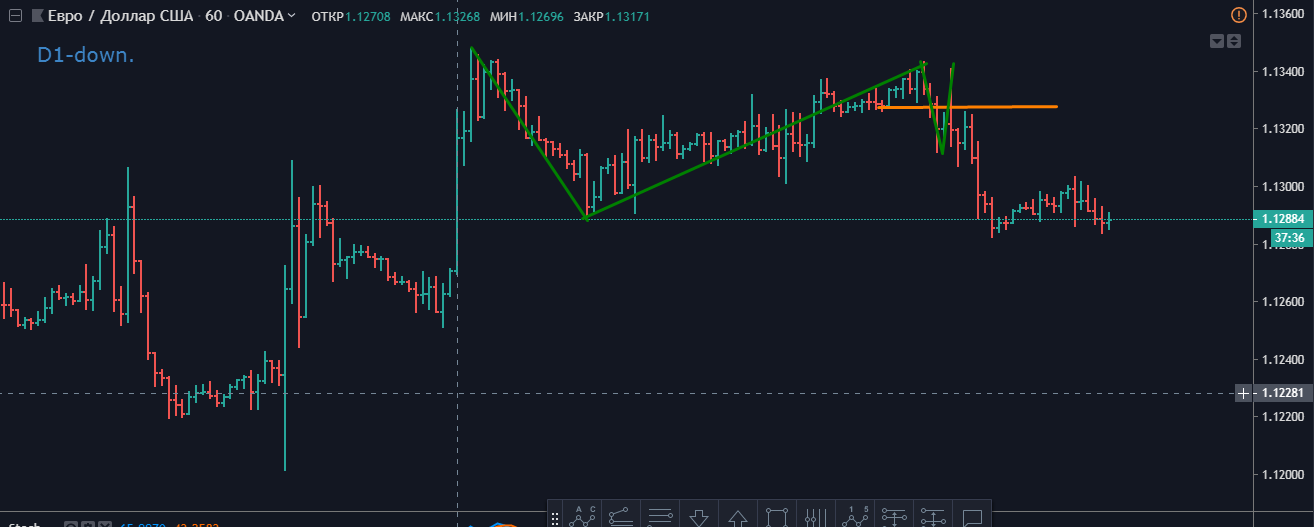Click the pane maximize up-down arrows button
The image size is (1314, 527).
(1234, 41)
